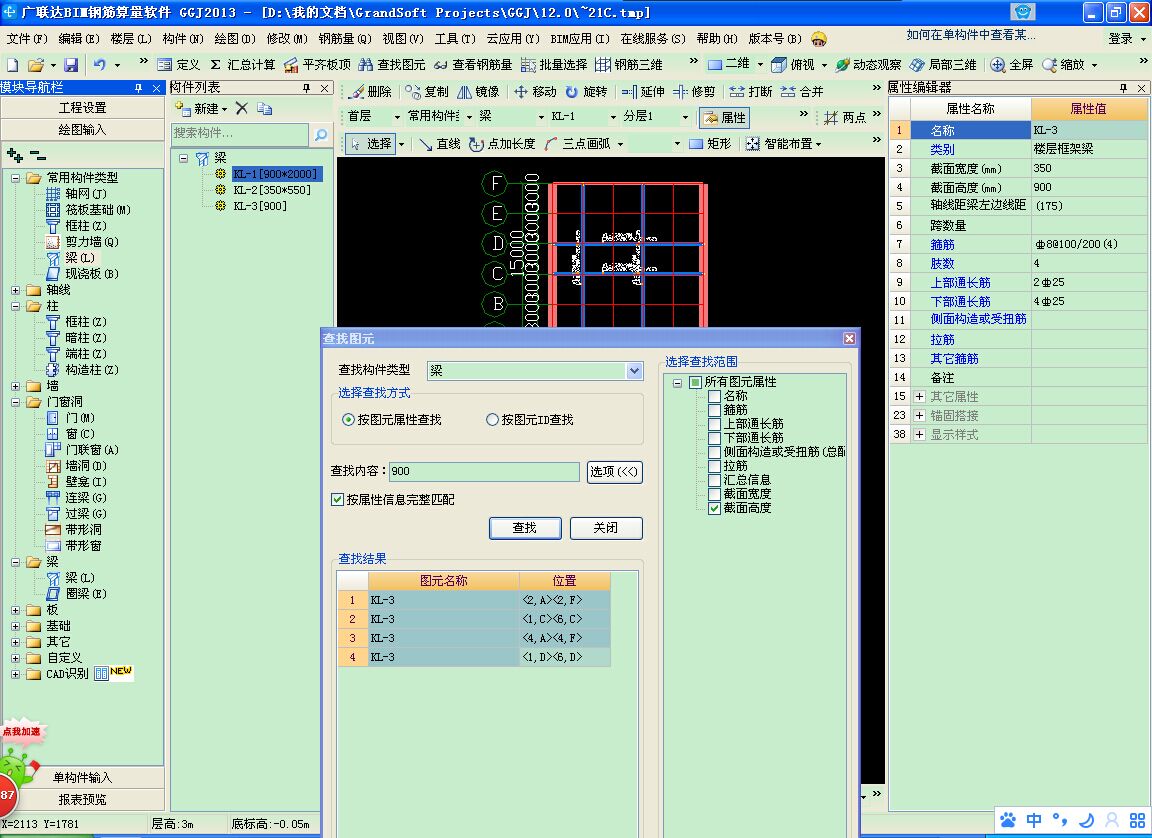
Task: Click the delete X icon in 构件列表 toolbar
Action: pyautogui.click(x=242, y=109)
